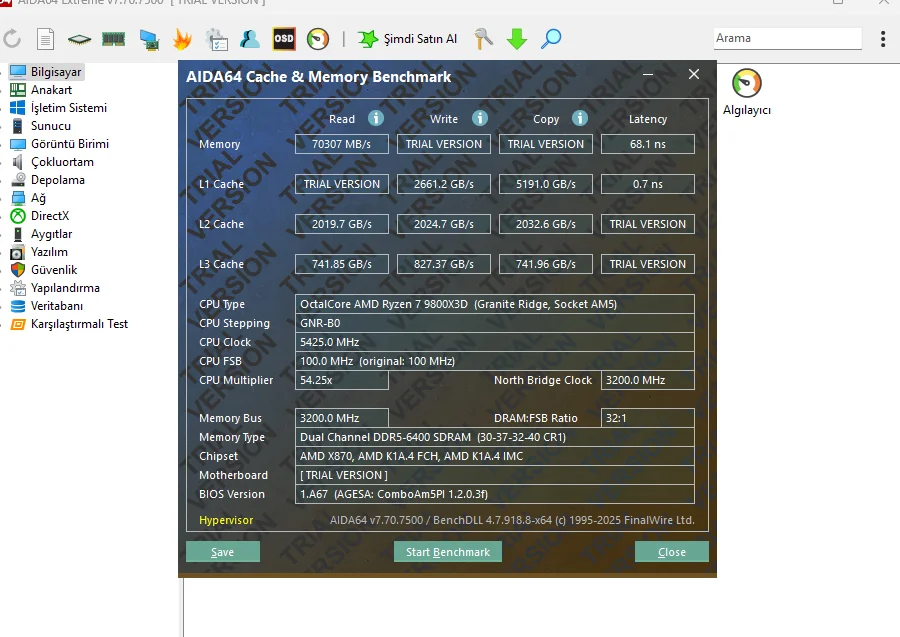Select Anakart in the sidebar tree
900x637 pixels.
pyautogui.click(x=51, y=90)
